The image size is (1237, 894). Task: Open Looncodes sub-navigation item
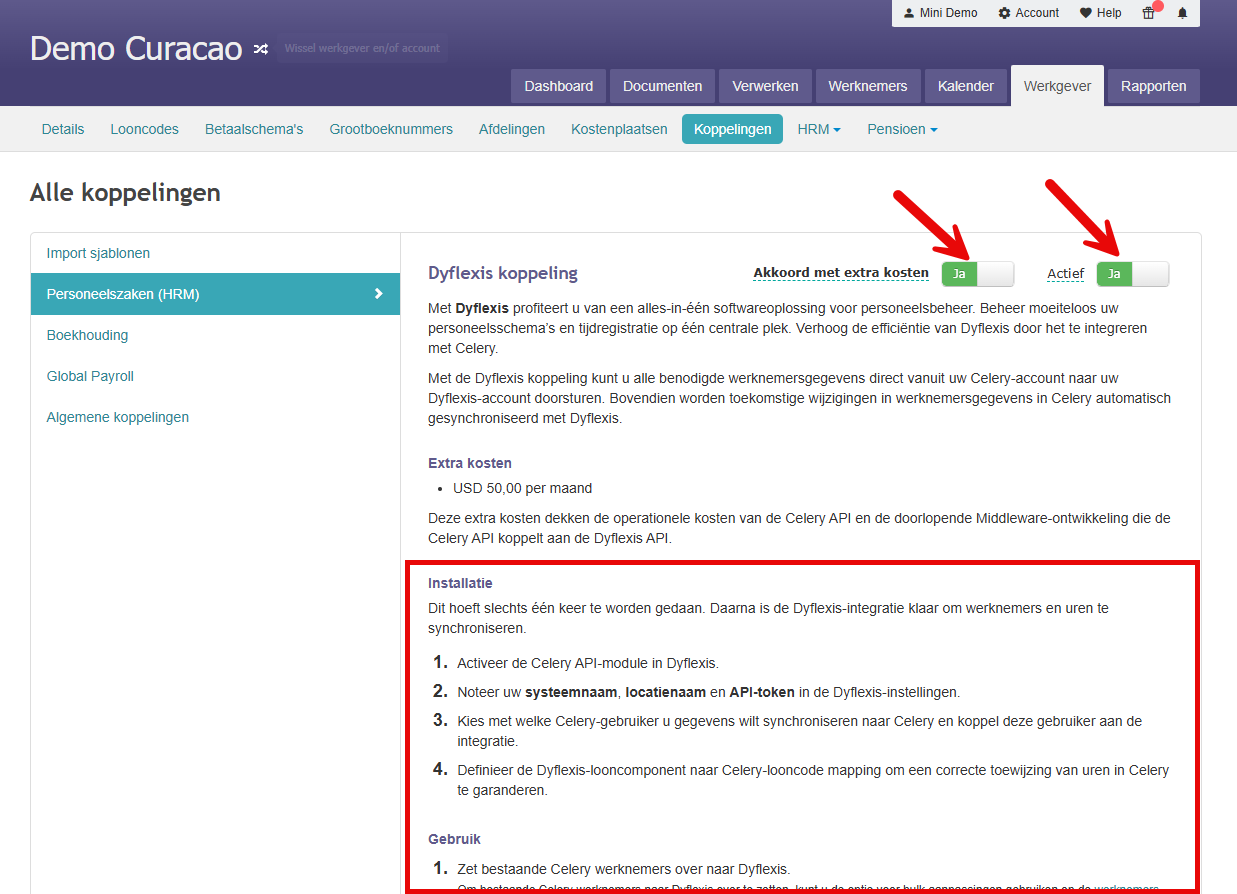(x=145, y=129)
